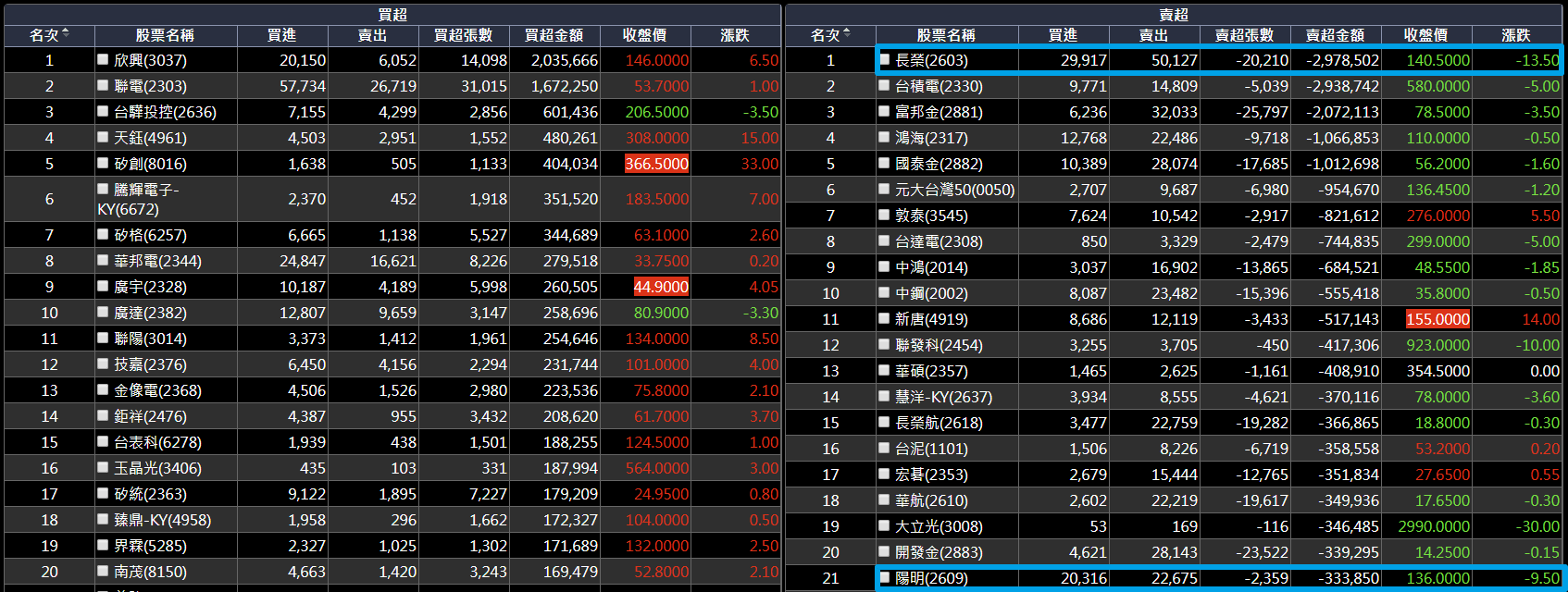Image resolution: width=1568 pixels, height=592 pixels.
Task: Click 漲跌 header in the 買超 table
Action: 735,35
